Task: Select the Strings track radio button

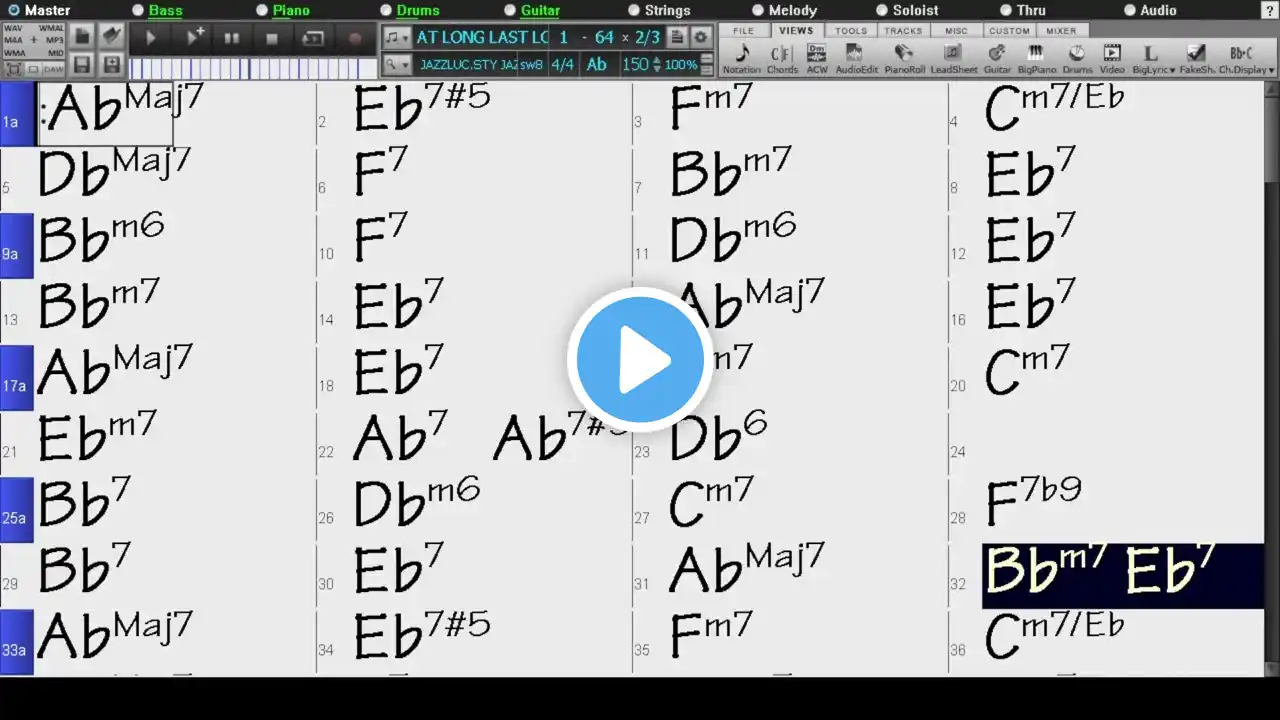Action: point(634,10)
